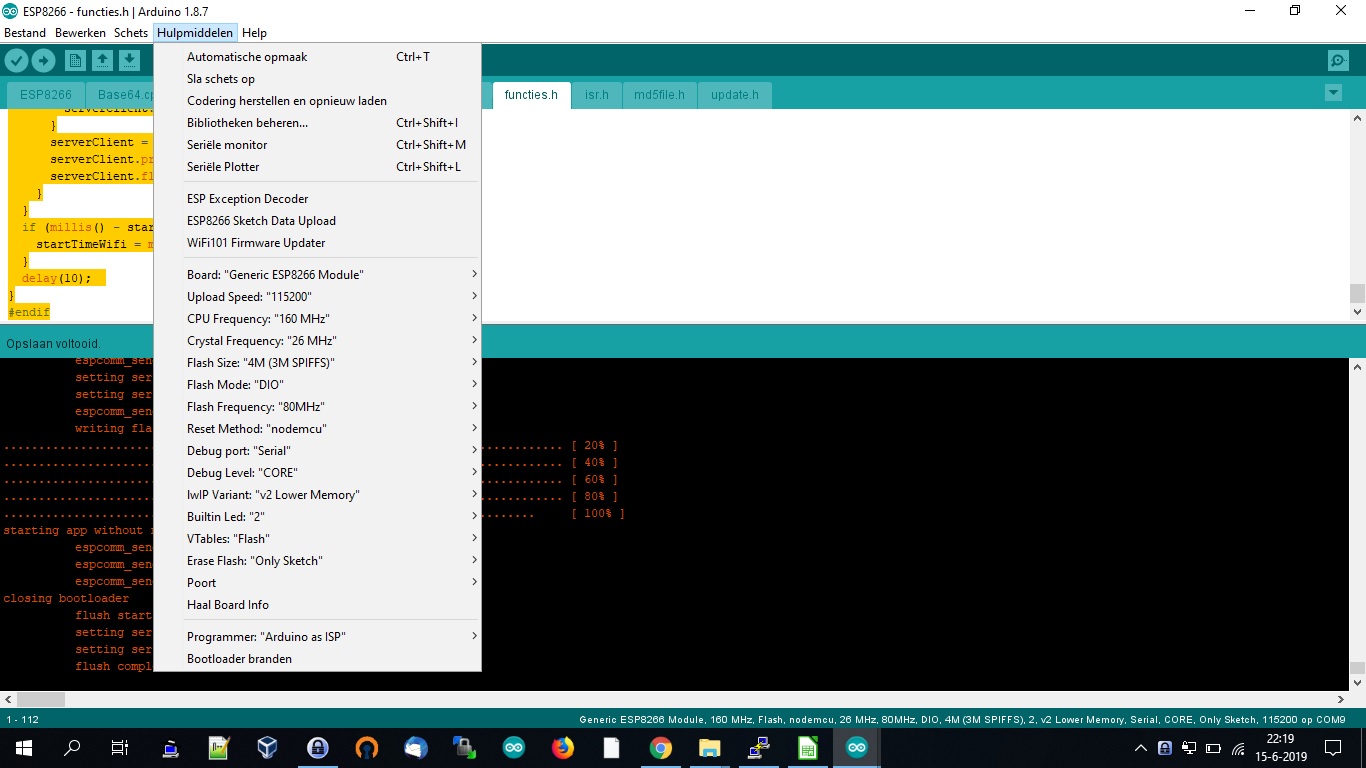Open the Windows Start menu
The width and height of the screenshot is (1366, 768).
[24, 747]
